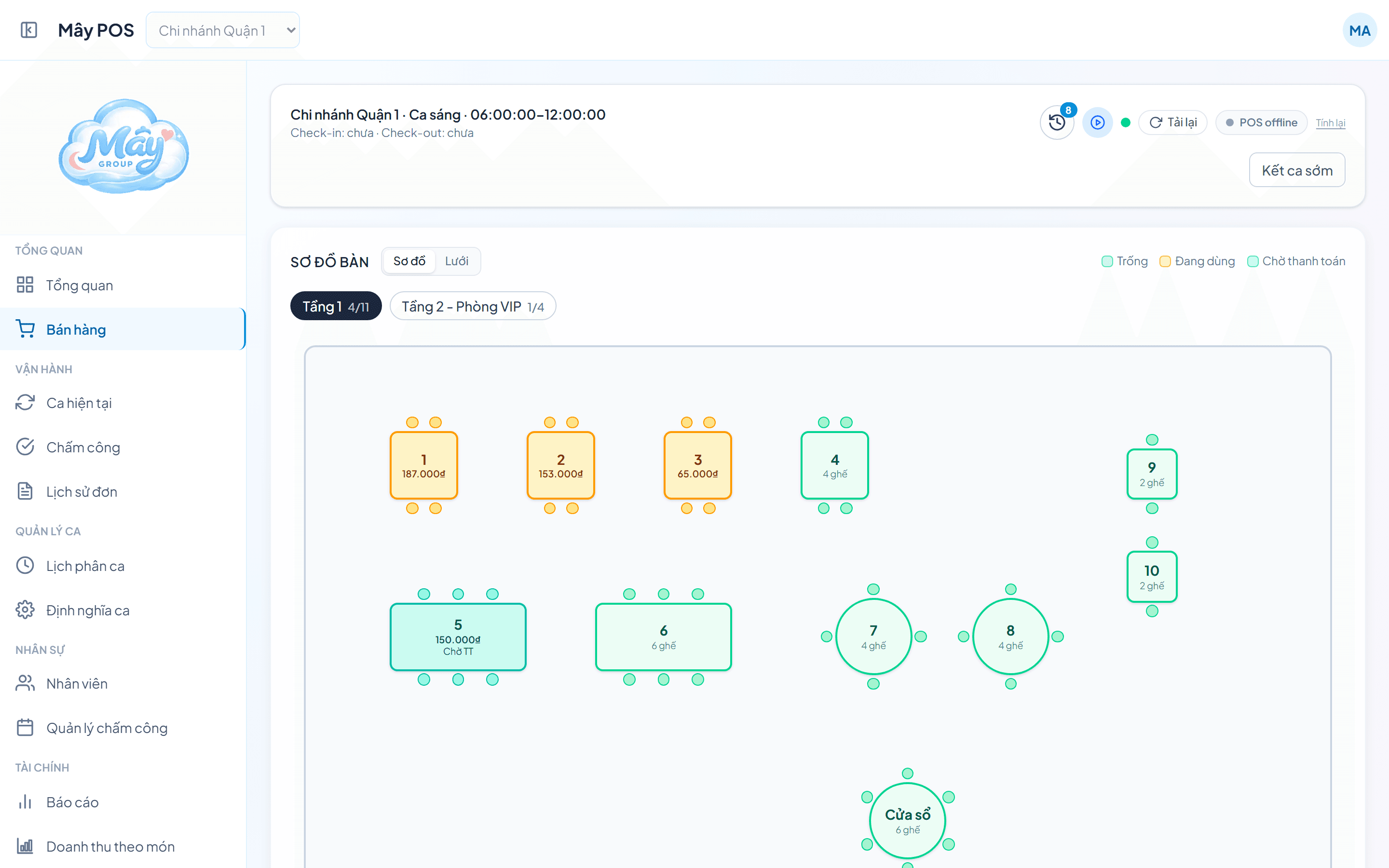The image size is (1389, 868).
Task: Click the Báo cáo bar chart icon
Action: pyautogui.click(x=25, y=801)
